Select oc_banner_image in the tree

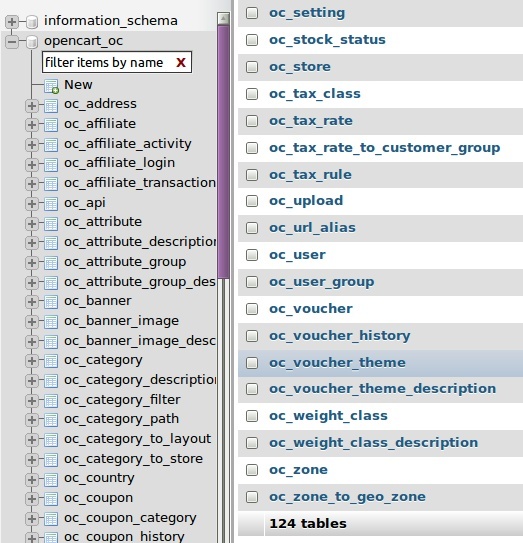coord(121,321)
